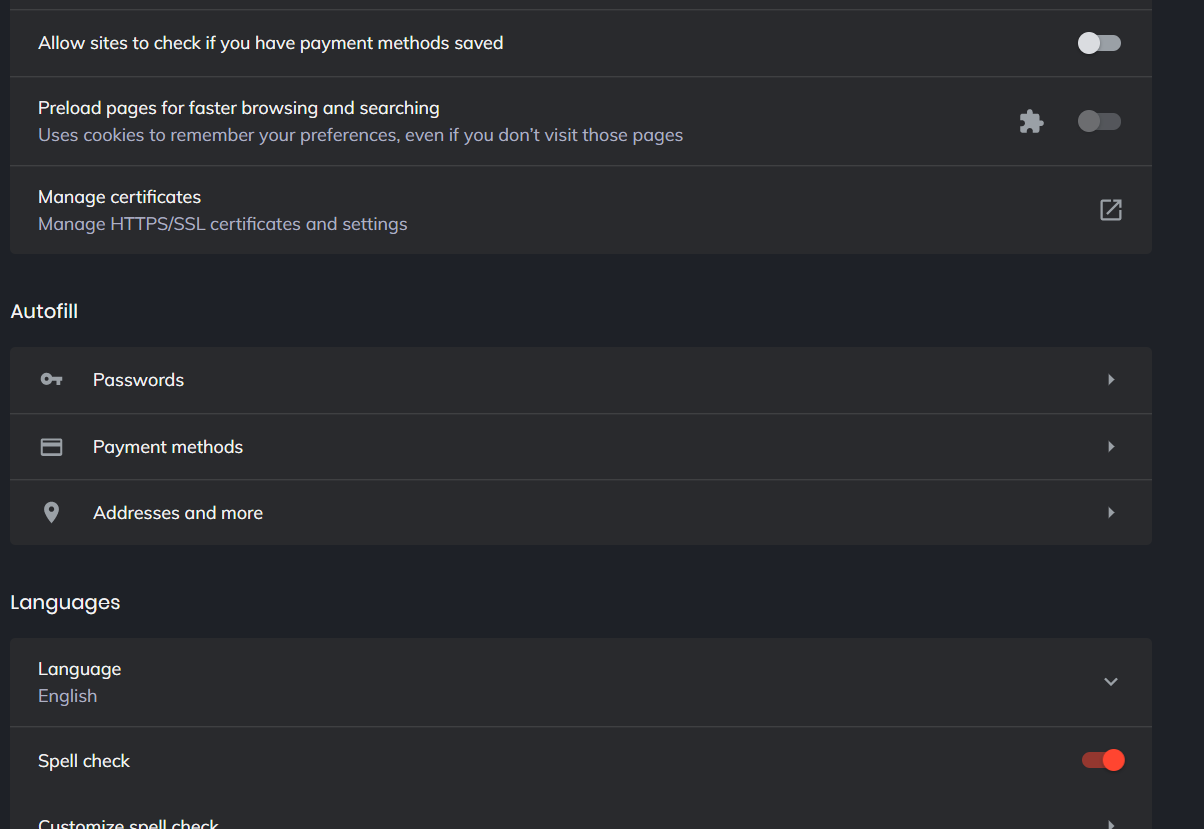Click the location pin icon for Addresses
This screenshot has height=829, width=1204.
coord(51,513)
